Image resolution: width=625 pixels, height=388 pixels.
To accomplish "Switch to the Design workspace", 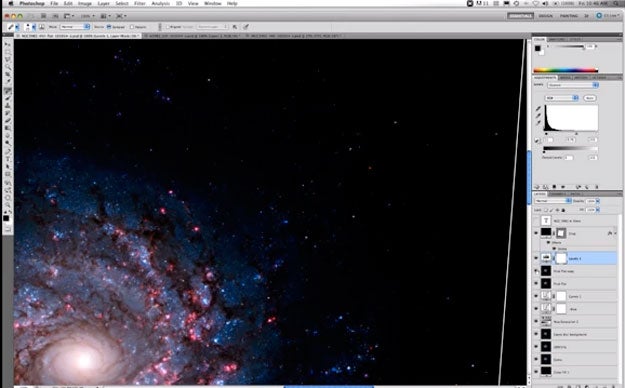I will 546,16.
